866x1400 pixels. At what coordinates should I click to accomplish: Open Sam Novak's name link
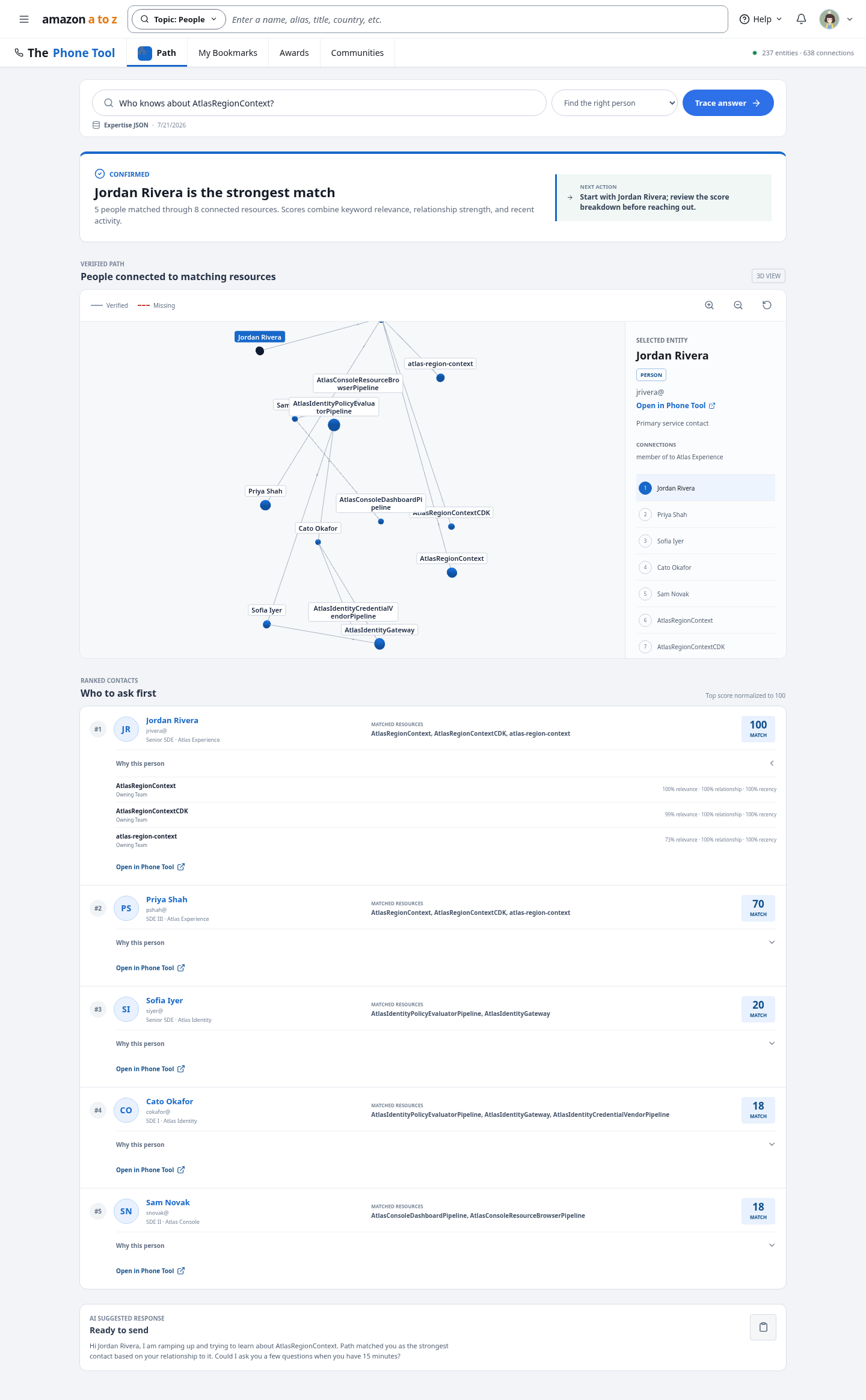168,1203
